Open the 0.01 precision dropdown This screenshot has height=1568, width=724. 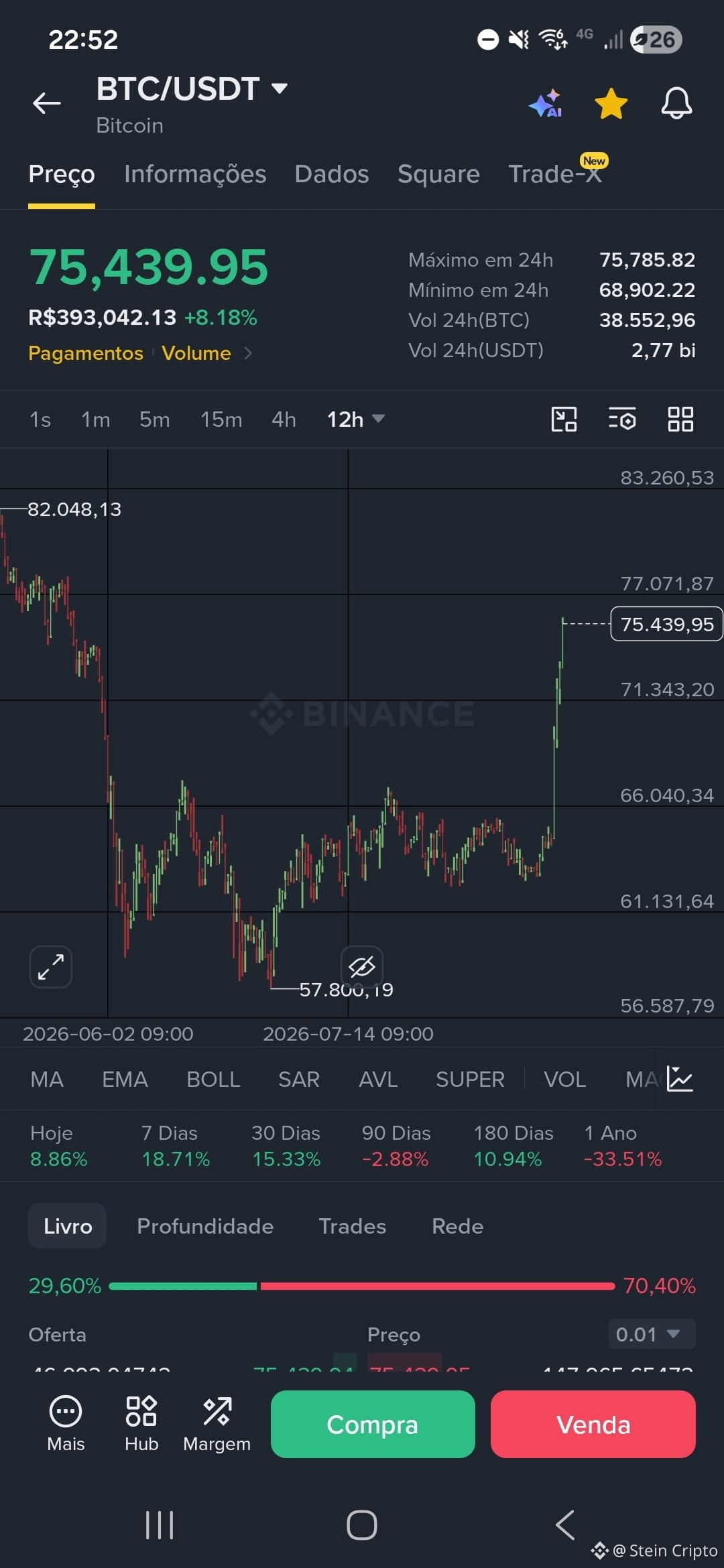tap(652, 1334)
